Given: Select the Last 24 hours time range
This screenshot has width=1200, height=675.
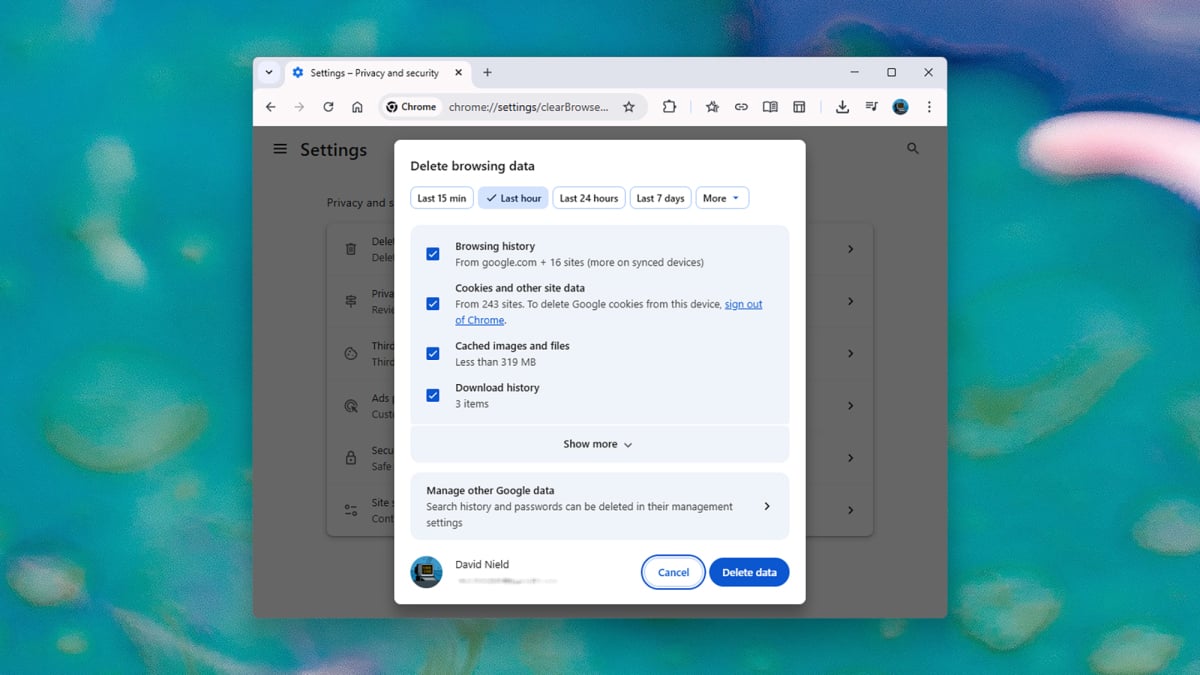Looking at the screenshot, I should [589, 198].
